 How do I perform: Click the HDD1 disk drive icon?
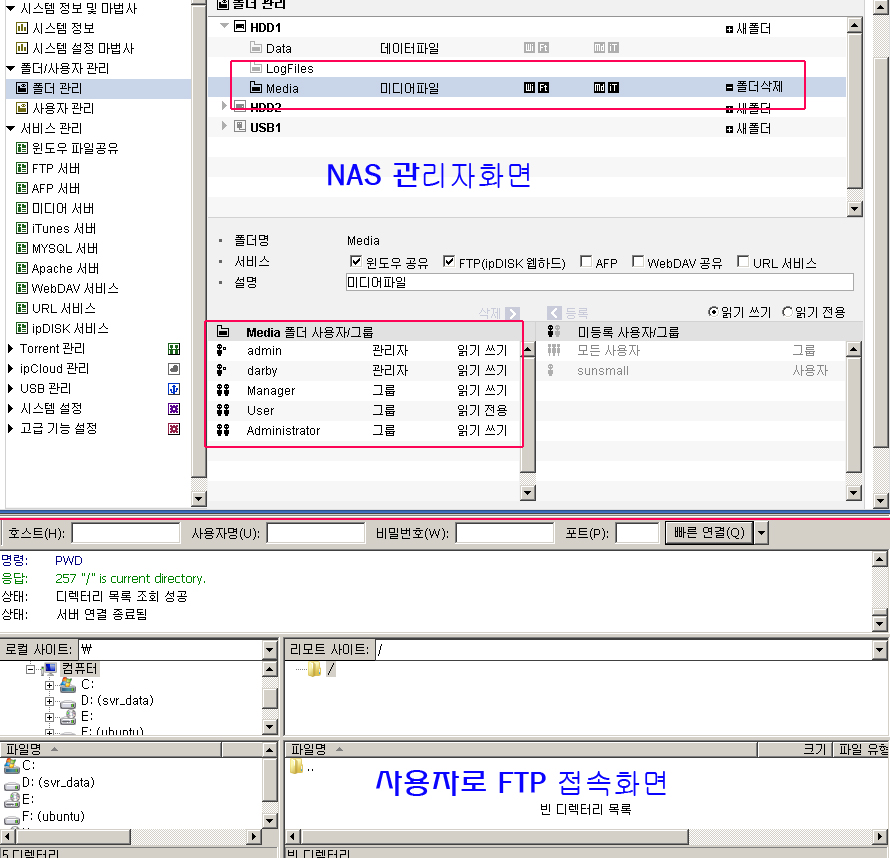pyautogui.click(x=240, y=27)
